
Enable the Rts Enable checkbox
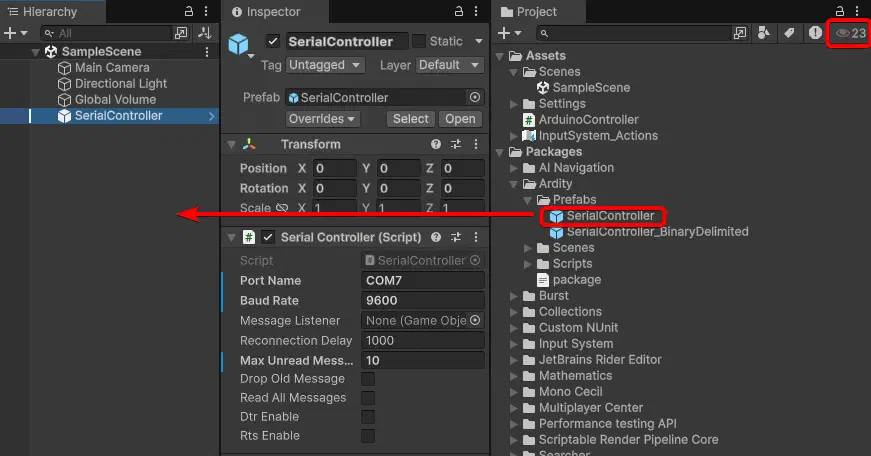click(368, 435)
